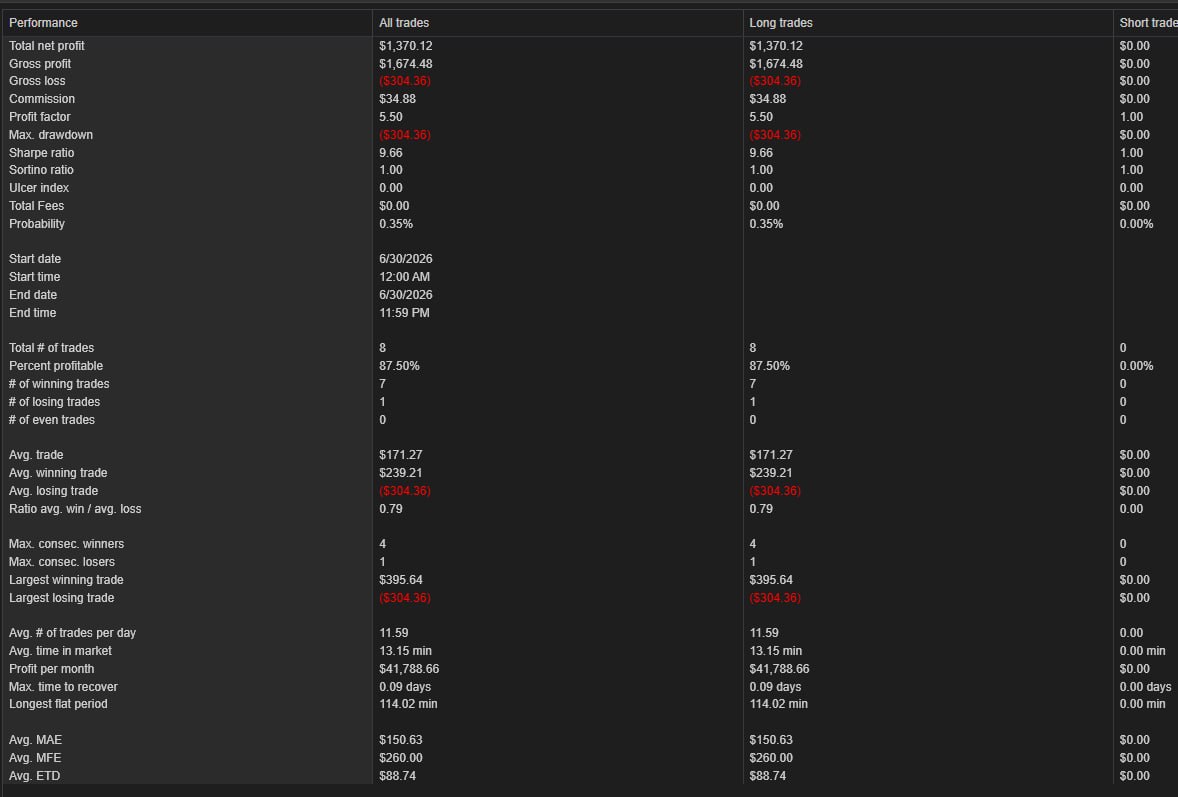Select the Avg. time in market row label

(x=60, y=651)
